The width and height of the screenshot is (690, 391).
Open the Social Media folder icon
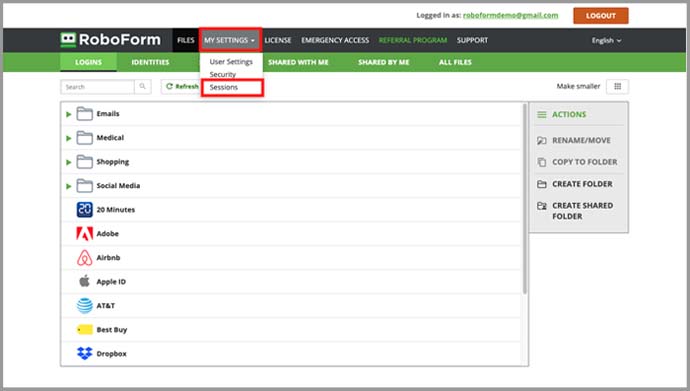coord(84,186)
